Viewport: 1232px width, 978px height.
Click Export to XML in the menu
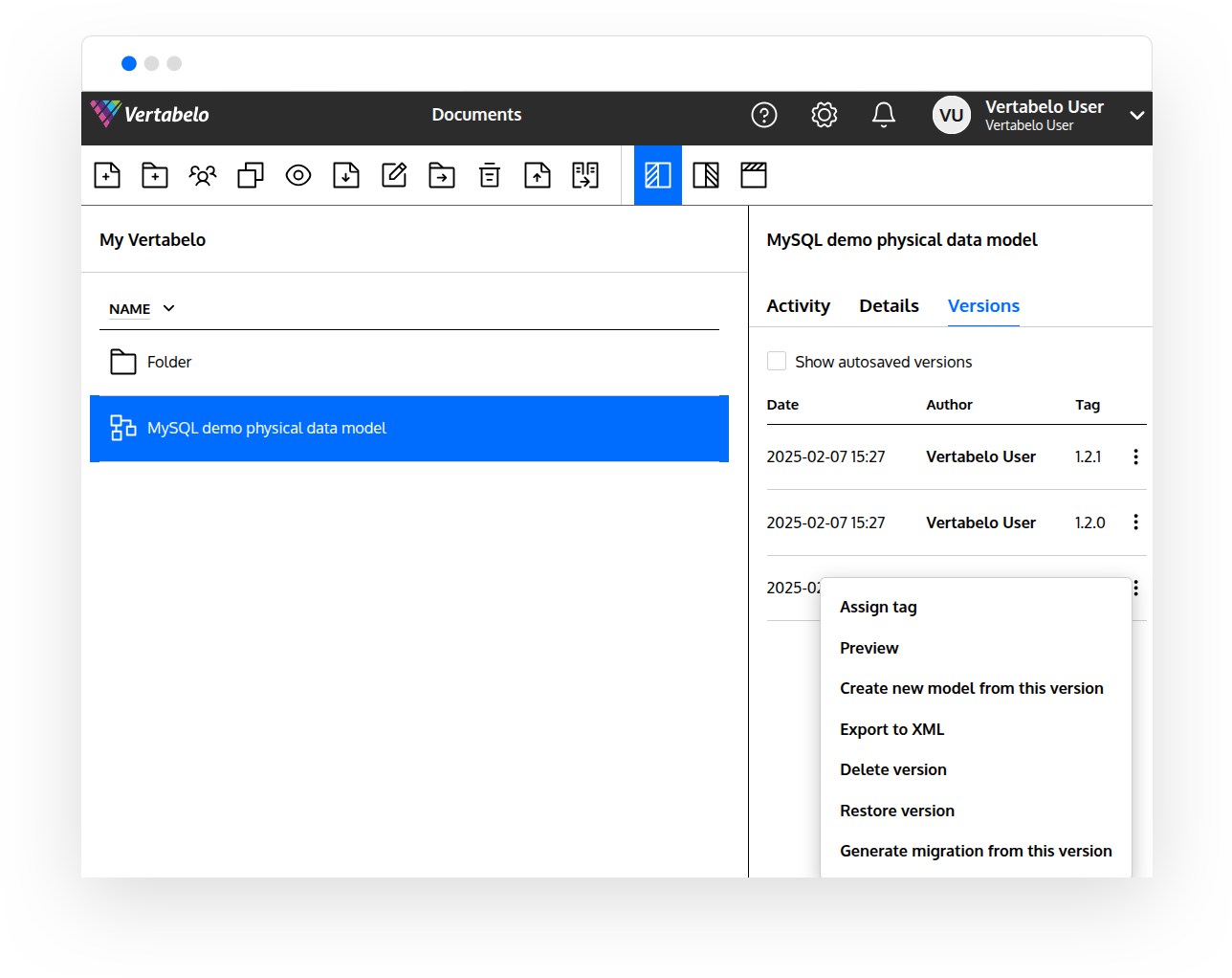click(x=891, y=728)
